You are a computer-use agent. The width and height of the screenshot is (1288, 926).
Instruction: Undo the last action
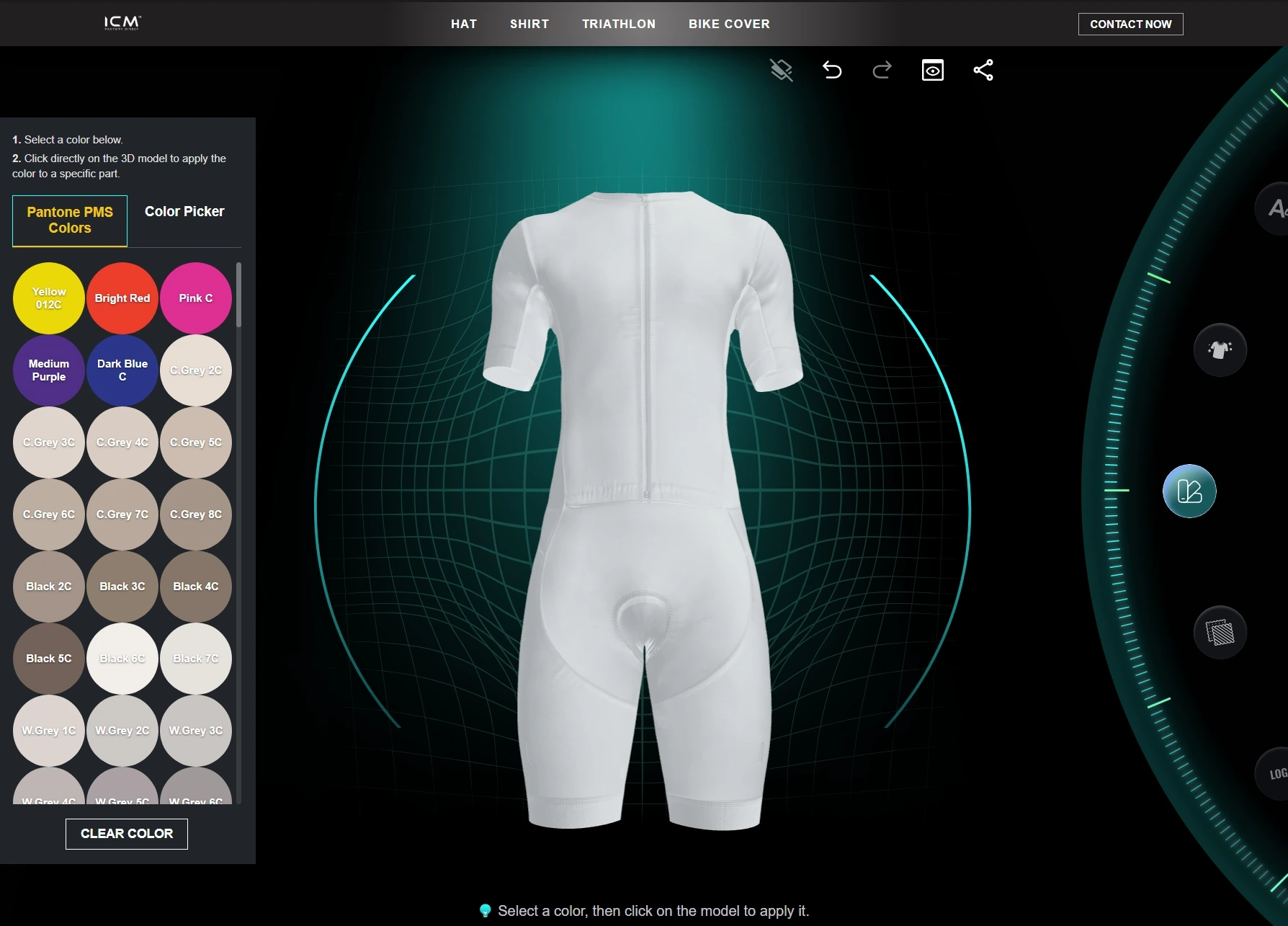pyautogui.click(x=832, y=70)
